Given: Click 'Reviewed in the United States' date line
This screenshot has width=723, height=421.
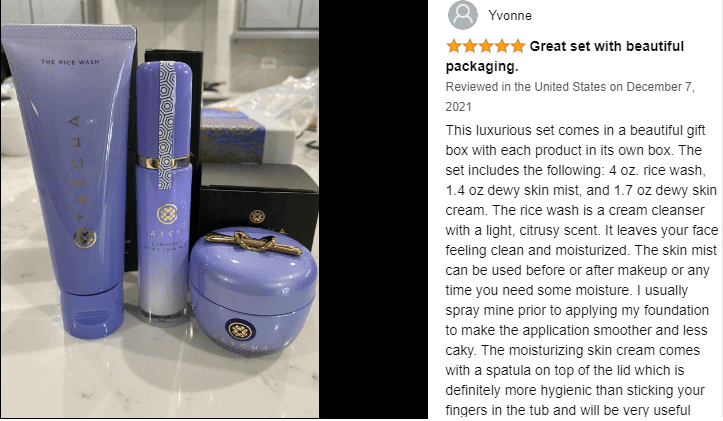Looking at the screenshot, I should (570, 97).
